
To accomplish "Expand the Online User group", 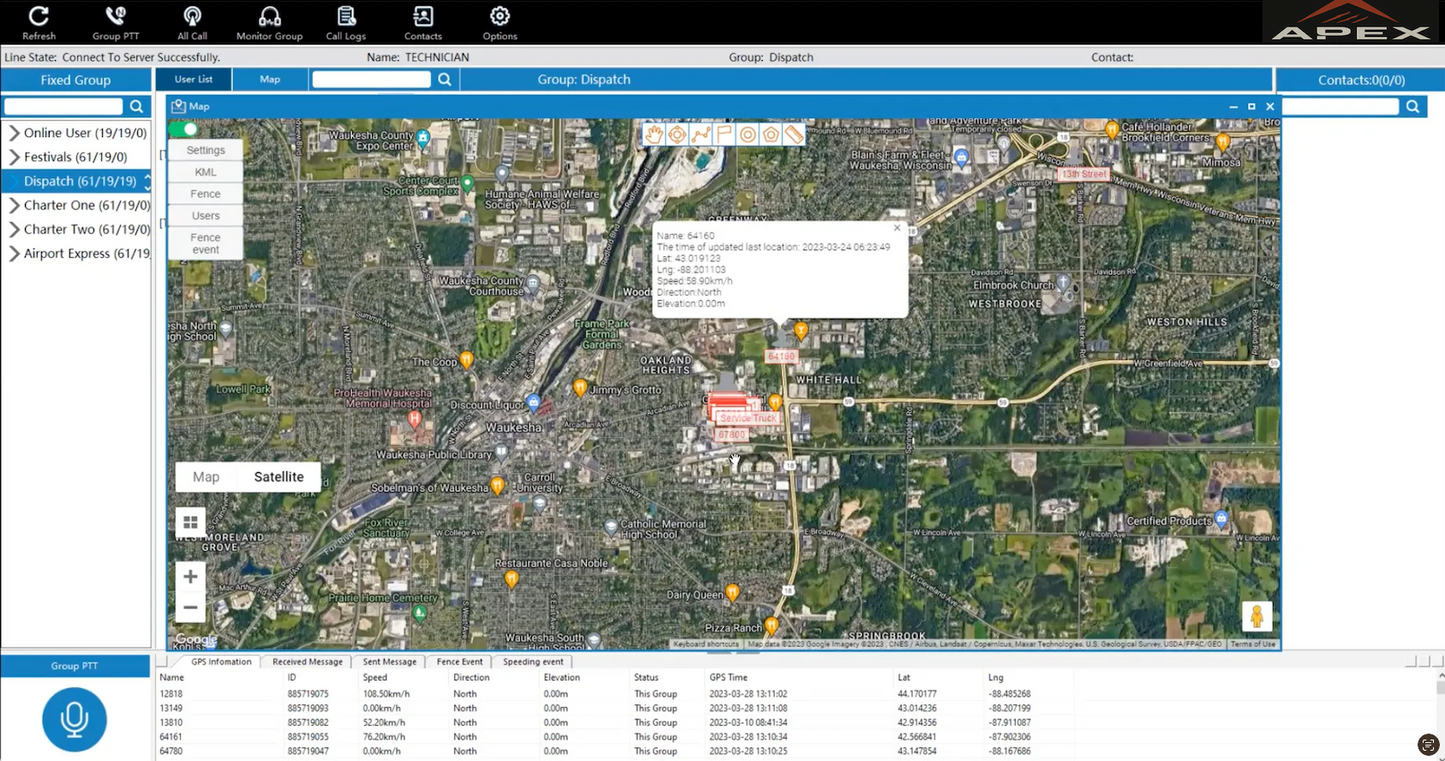I will click(14, 133).
